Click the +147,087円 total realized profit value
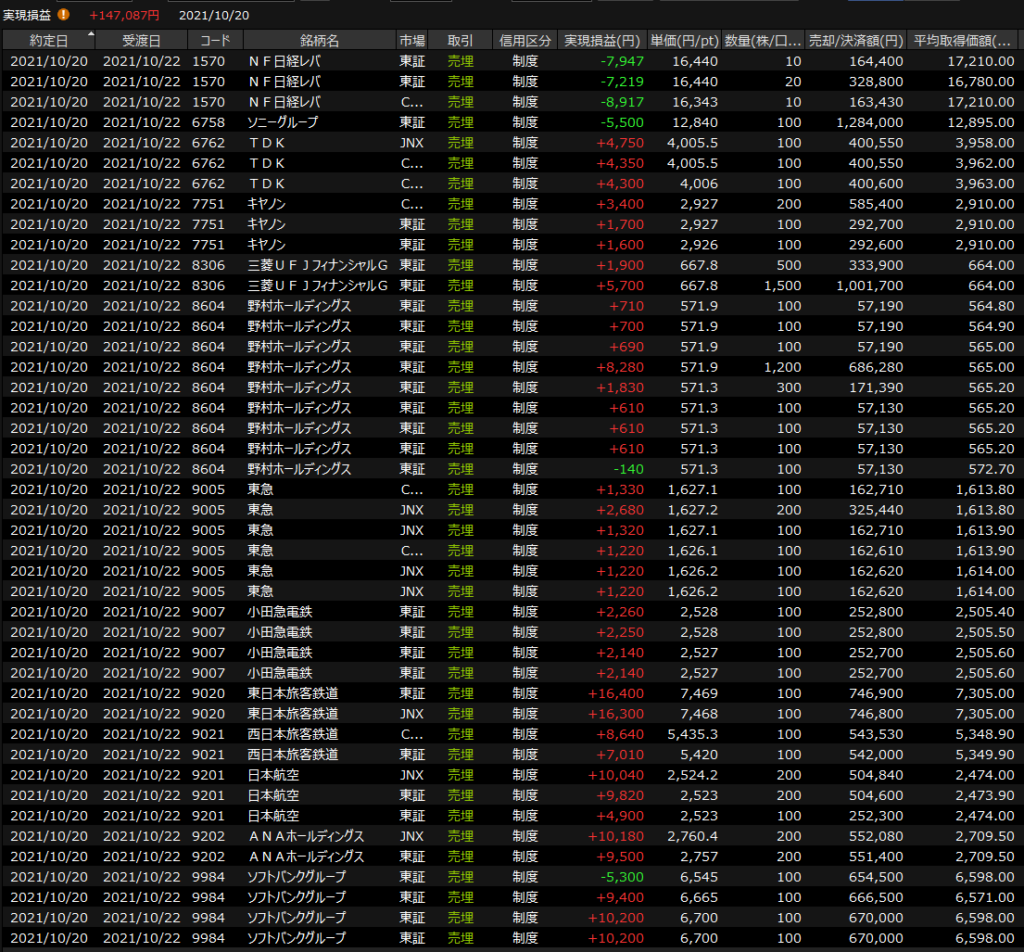The image size is (1024, 952). point(124,15)
